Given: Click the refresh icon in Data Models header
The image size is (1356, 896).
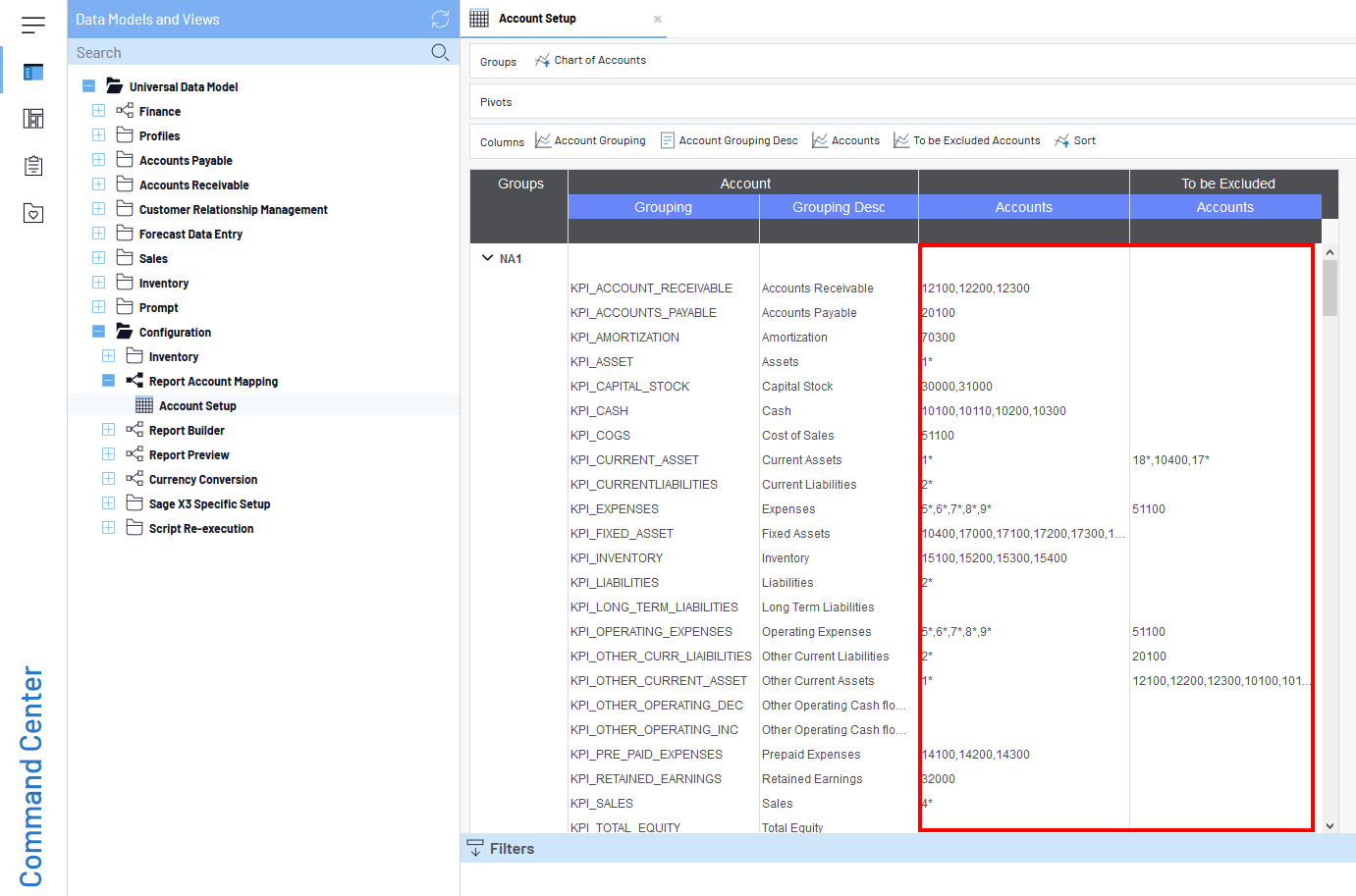Looking at the screenshot, I should pos(440,20).
